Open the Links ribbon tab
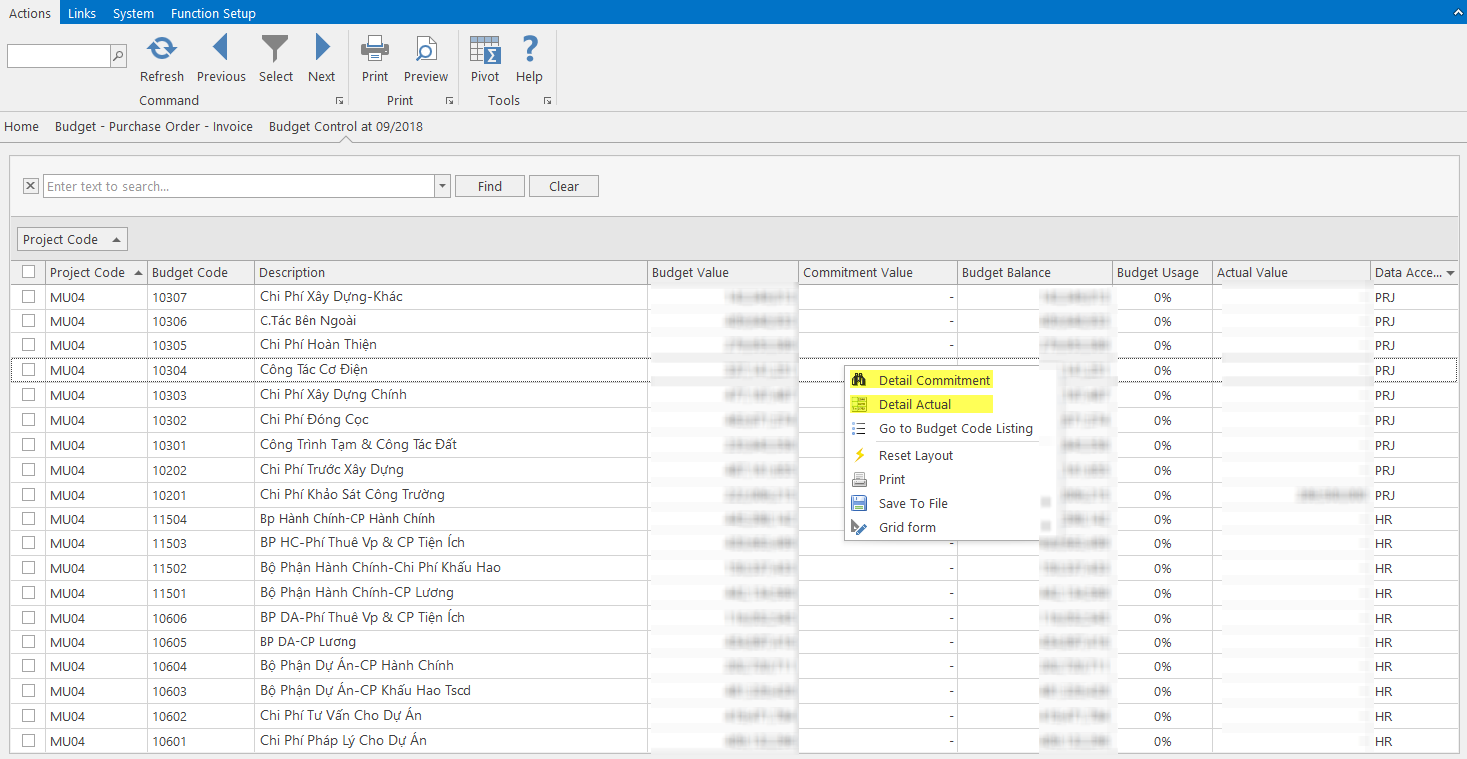This screenshot has width=1467, height=759. (82, 13)
